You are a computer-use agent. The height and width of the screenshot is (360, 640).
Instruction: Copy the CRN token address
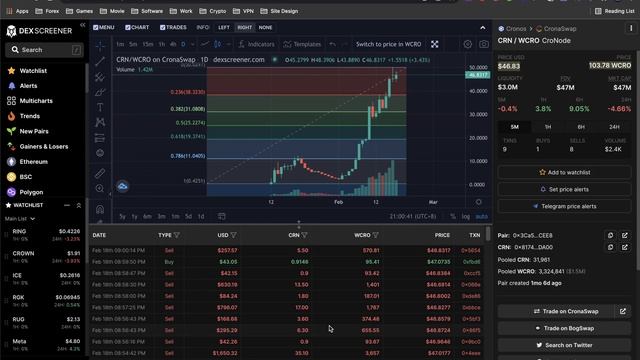tap(610, 247)
